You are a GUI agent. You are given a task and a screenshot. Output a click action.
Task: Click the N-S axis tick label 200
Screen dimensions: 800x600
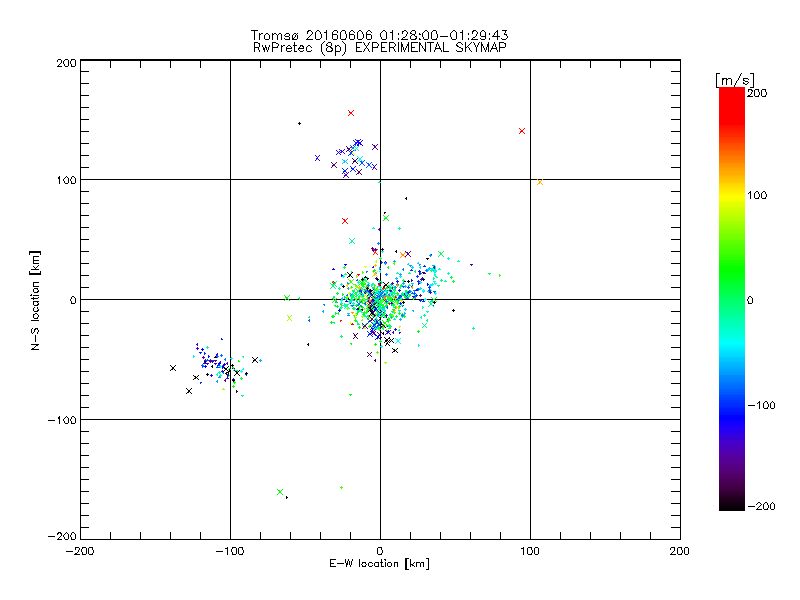tap(67, 63)
